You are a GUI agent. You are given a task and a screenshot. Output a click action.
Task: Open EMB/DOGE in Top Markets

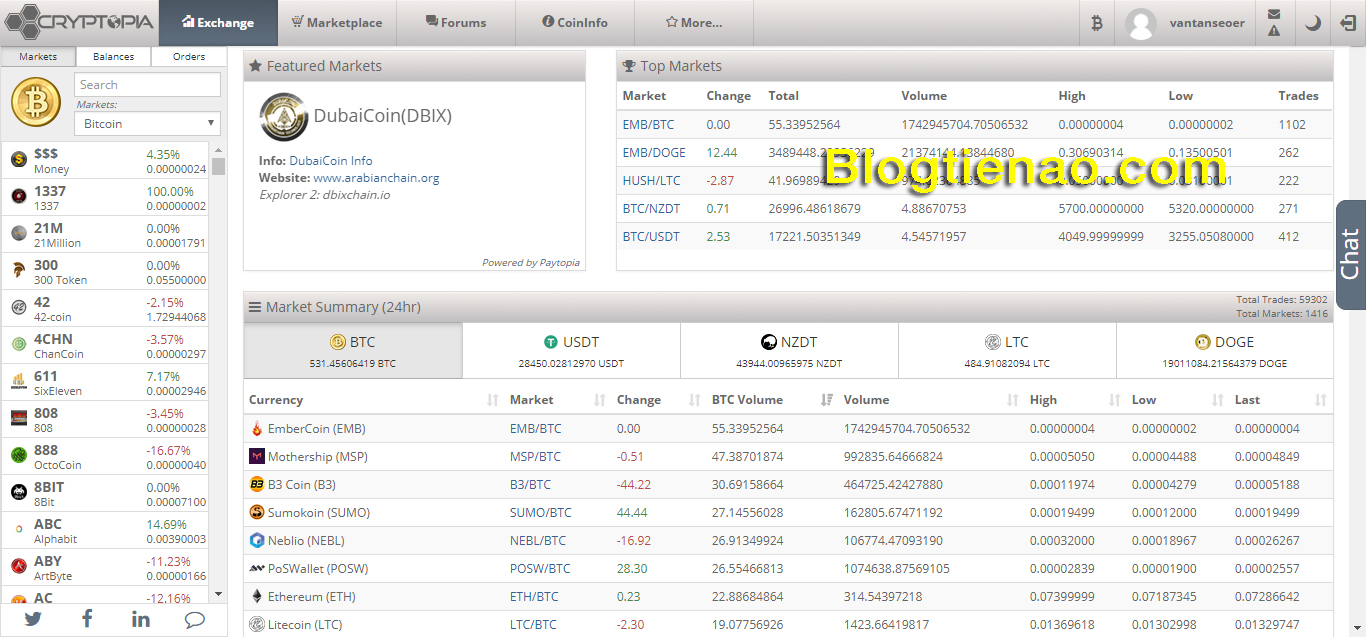click(x=653, y=153)
